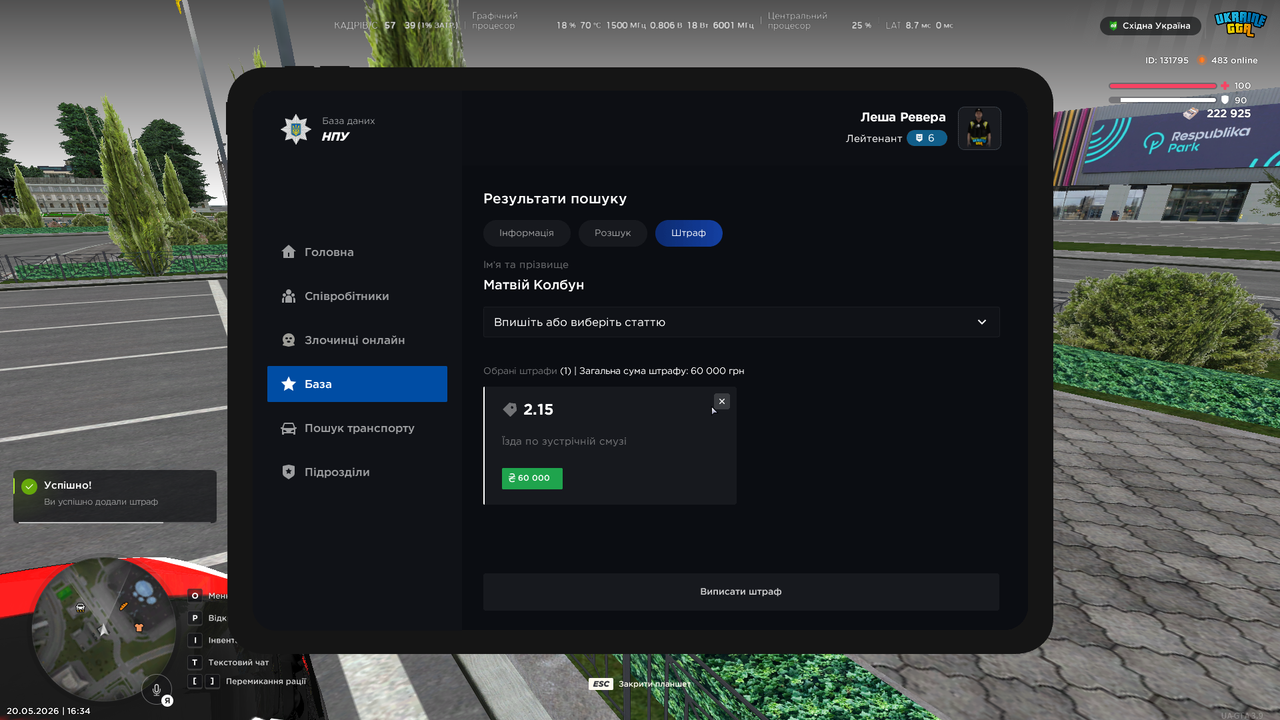Screen dimensions: 1280x720
Task: Click the shield icon next to Підрозділи
Action: 289,472
